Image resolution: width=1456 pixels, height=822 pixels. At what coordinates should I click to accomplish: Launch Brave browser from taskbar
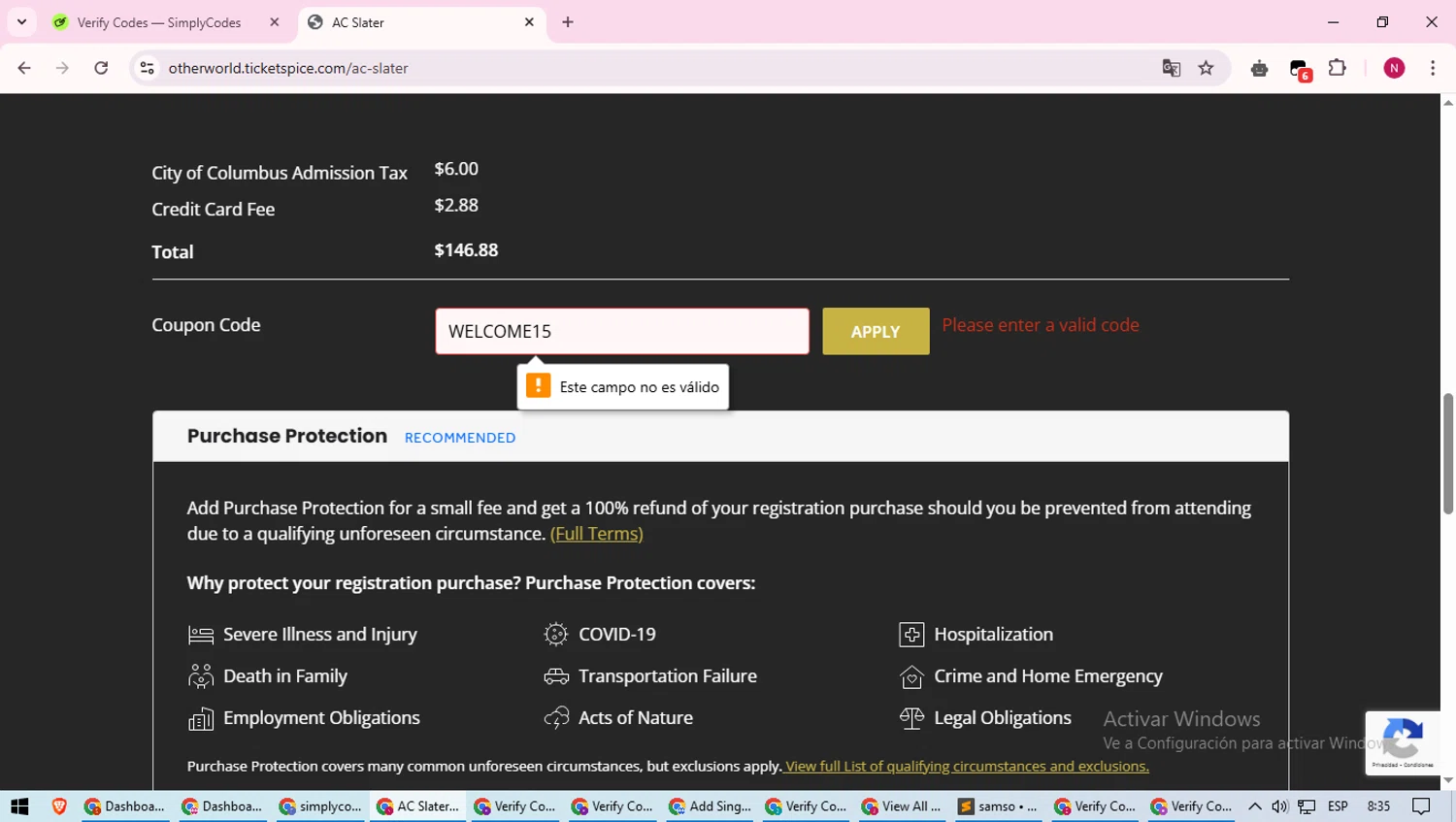[59, 806]
